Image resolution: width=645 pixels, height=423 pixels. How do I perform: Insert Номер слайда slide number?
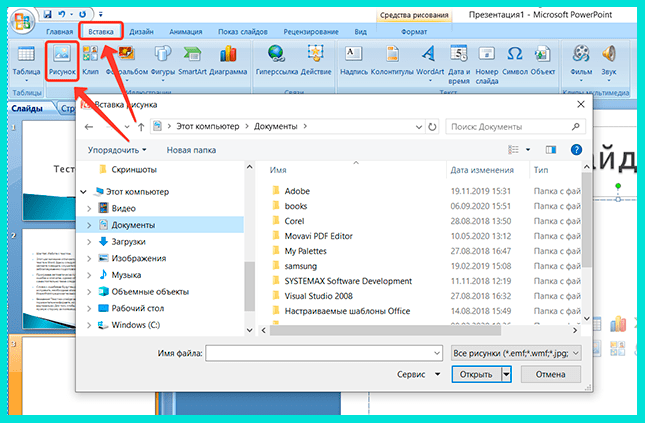pyautogui.click(x=487, y=65)
